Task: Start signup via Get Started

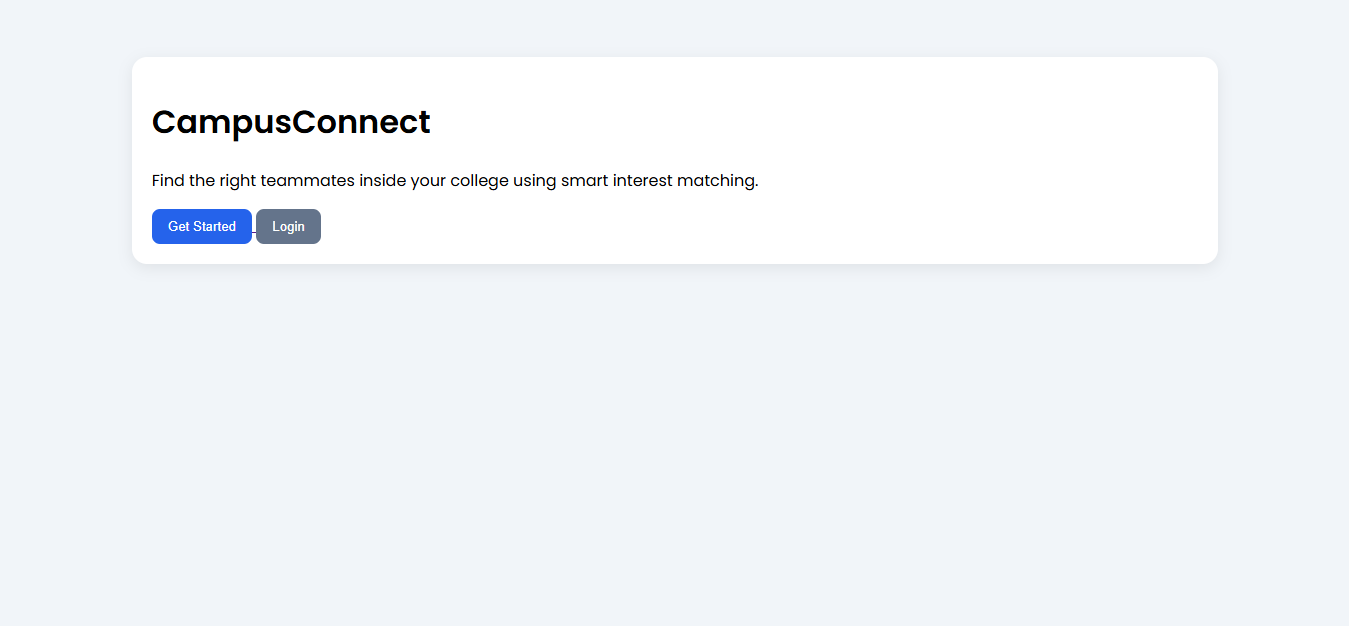Action: point(202,226)
